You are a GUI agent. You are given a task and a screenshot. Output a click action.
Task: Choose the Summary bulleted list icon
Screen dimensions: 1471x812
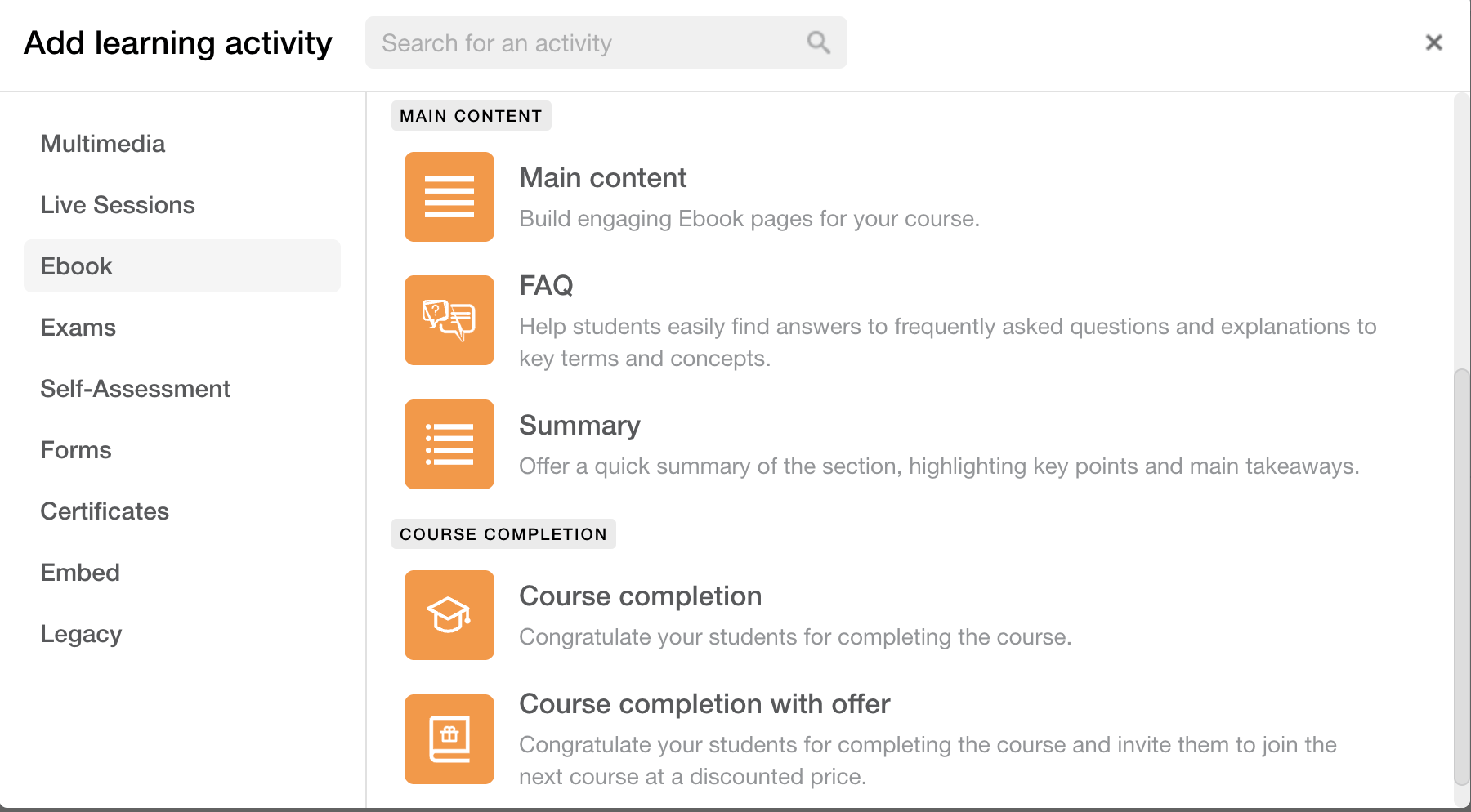pos(449,444)
